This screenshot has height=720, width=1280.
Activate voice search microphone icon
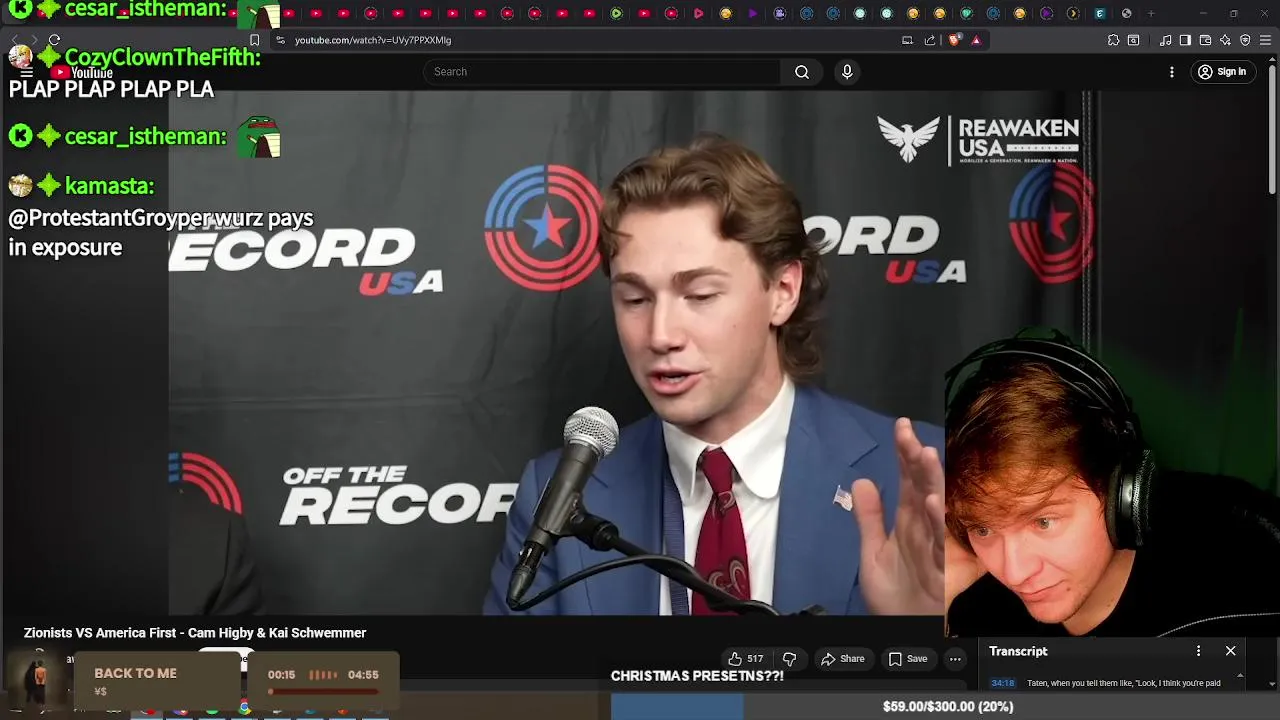[847, 72]
